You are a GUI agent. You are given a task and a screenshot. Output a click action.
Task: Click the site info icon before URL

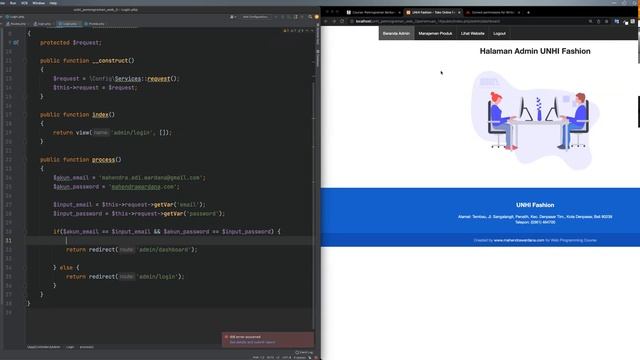[351, 21]
